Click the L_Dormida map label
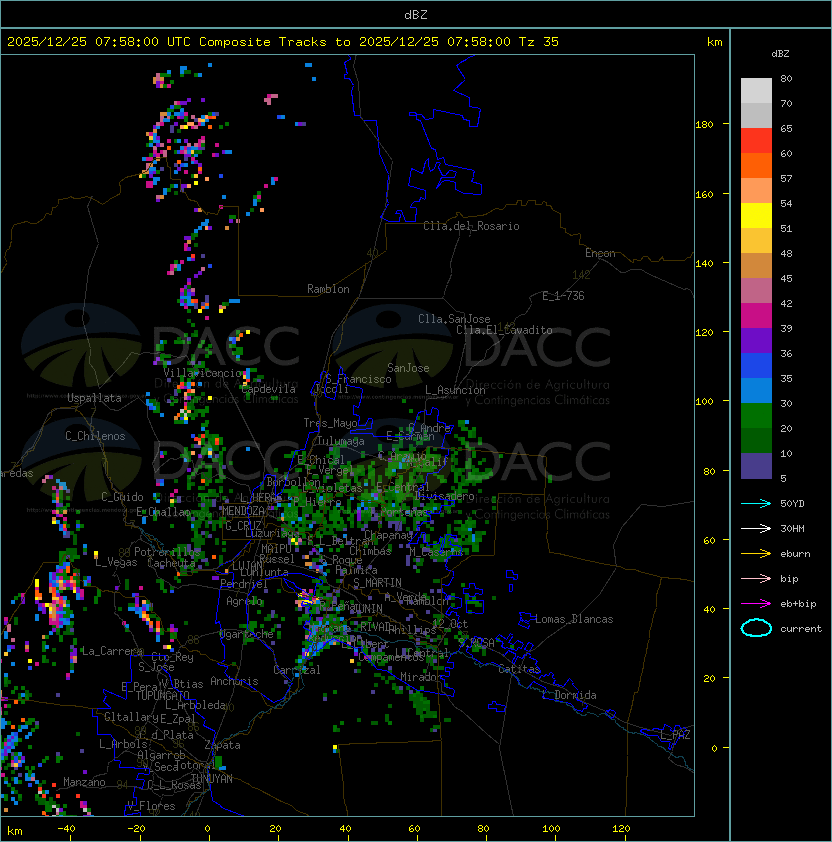This screenshot has height=842, width=832. coord(569,695)
